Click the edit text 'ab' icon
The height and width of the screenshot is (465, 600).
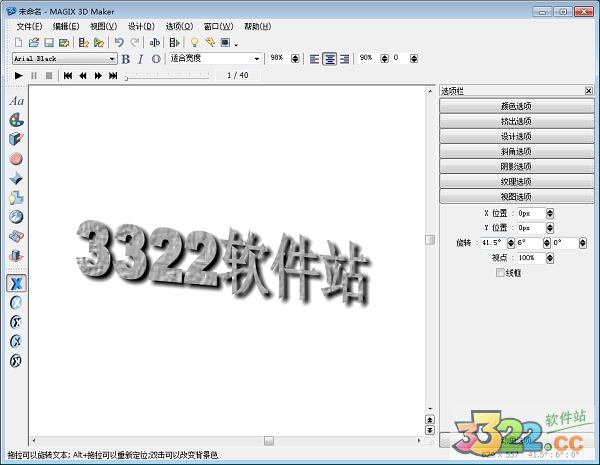point(155,42)
